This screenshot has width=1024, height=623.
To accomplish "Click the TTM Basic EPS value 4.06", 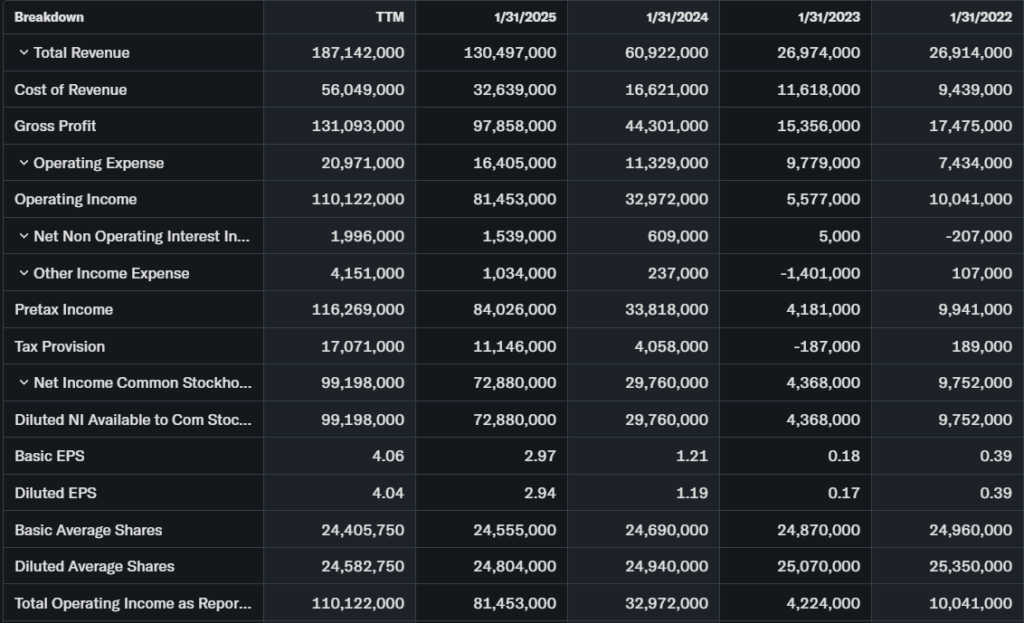I will pyautogui.click(x=389, y=456).
